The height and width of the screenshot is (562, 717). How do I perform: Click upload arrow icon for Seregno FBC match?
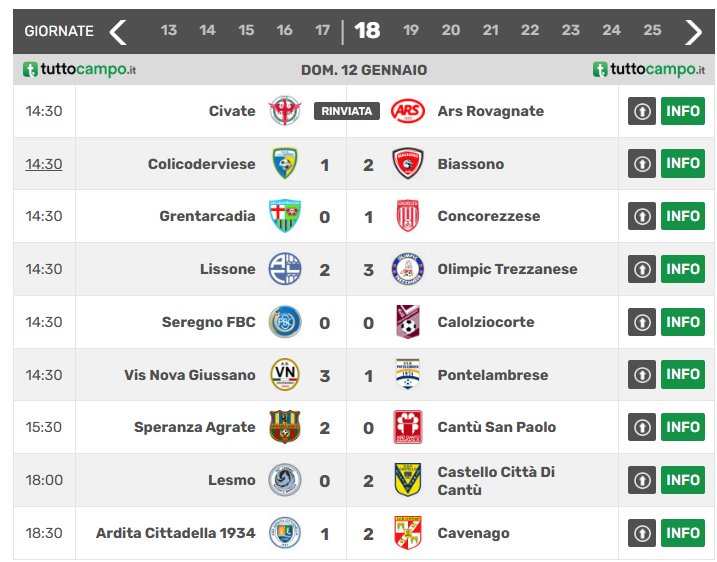[641, 322]
